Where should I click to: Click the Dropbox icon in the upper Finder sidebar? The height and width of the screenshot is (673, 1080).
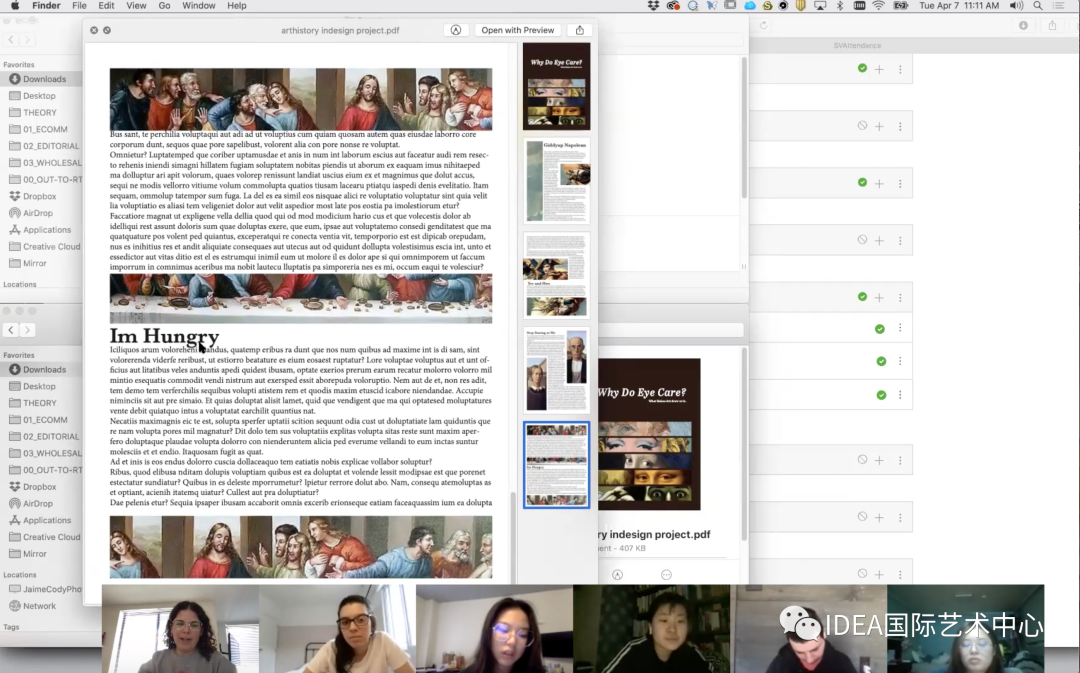click(14, 196)
